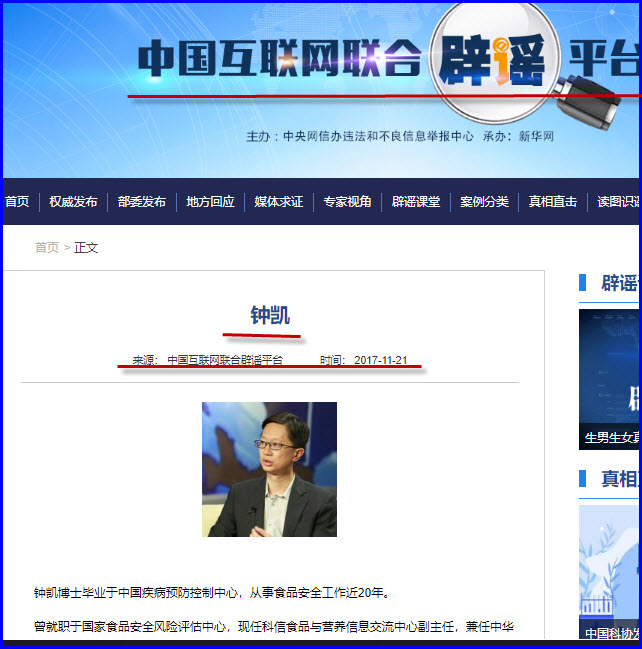Click the 首页 breadcrumb link
Image resolution: width=642 pixels, height=649 pixels.
(47, 248)
